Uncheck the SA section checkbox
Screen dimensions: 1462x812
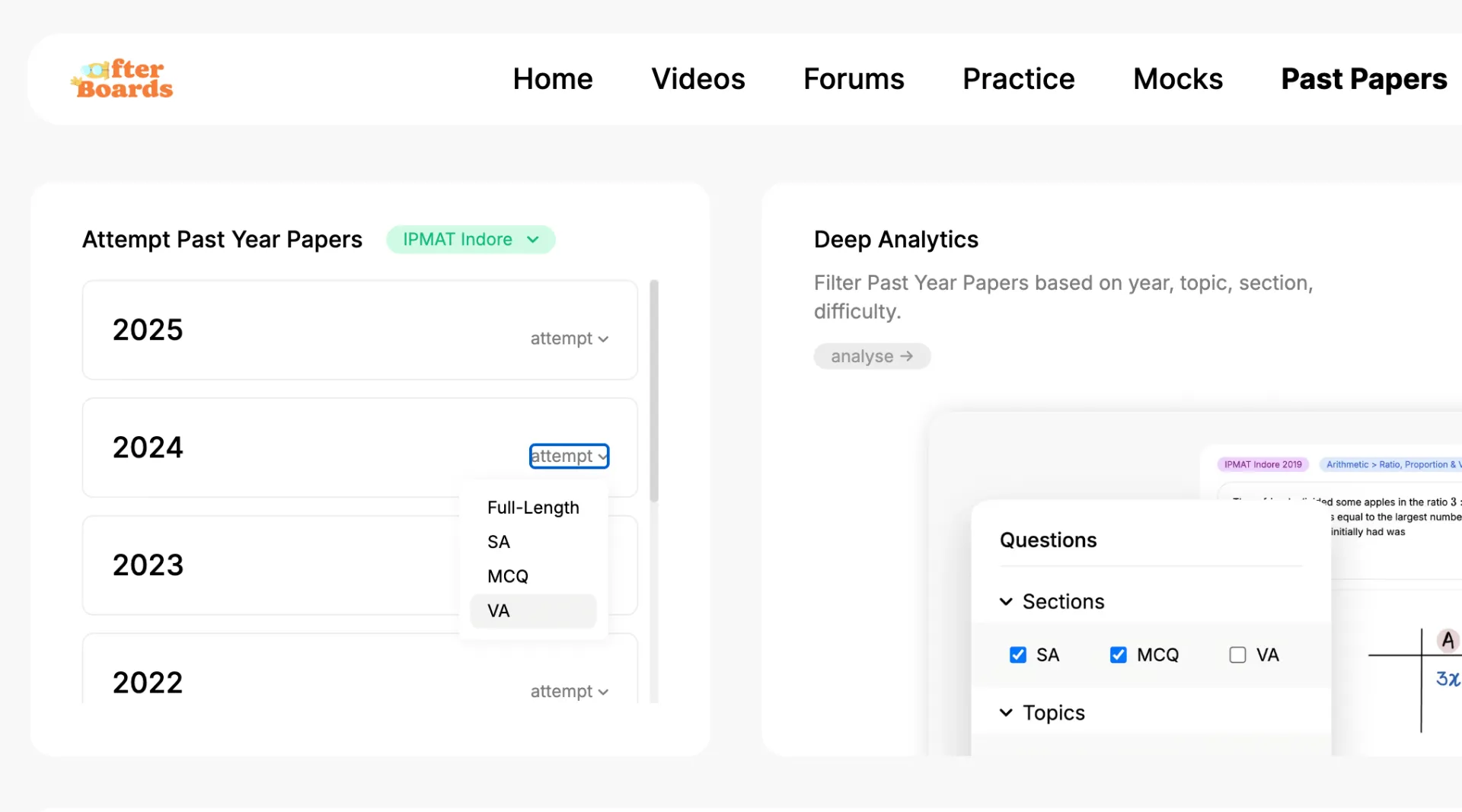pos(1017,655)
